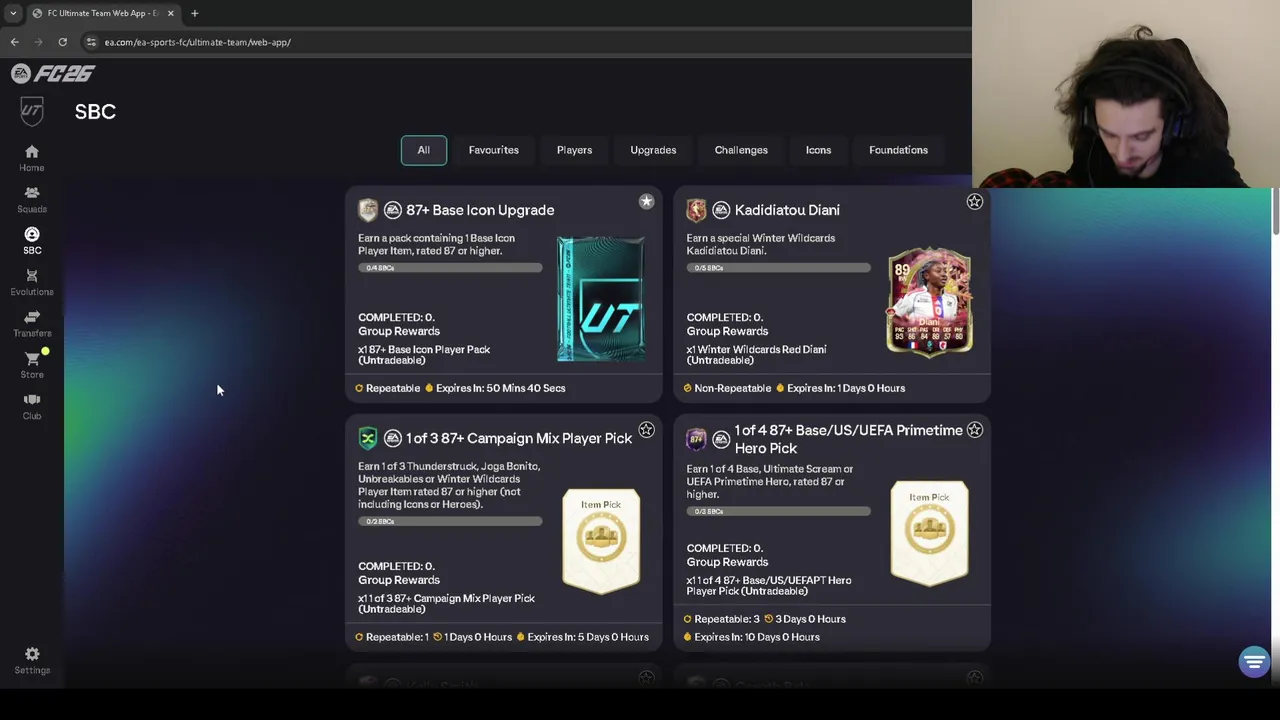Open 1 of 3 87+ Campaign Mix title
The width and height of the screenshot is (1280, 720).
click(x=519, y=438)
